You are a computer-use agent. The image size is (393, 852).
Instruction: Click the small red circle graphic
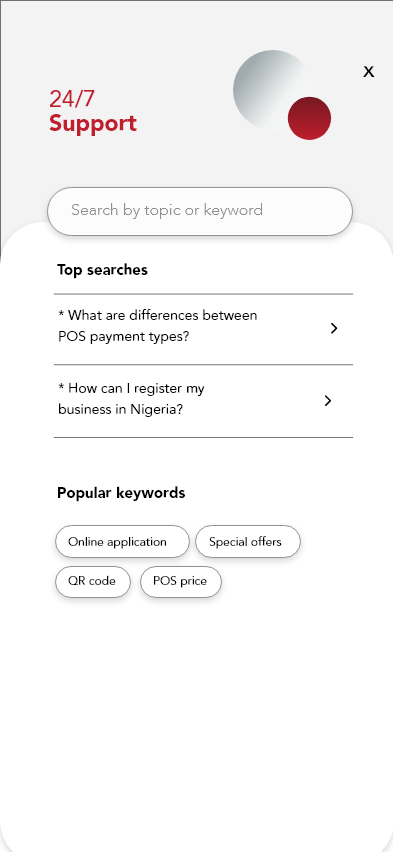click(309, 118)
